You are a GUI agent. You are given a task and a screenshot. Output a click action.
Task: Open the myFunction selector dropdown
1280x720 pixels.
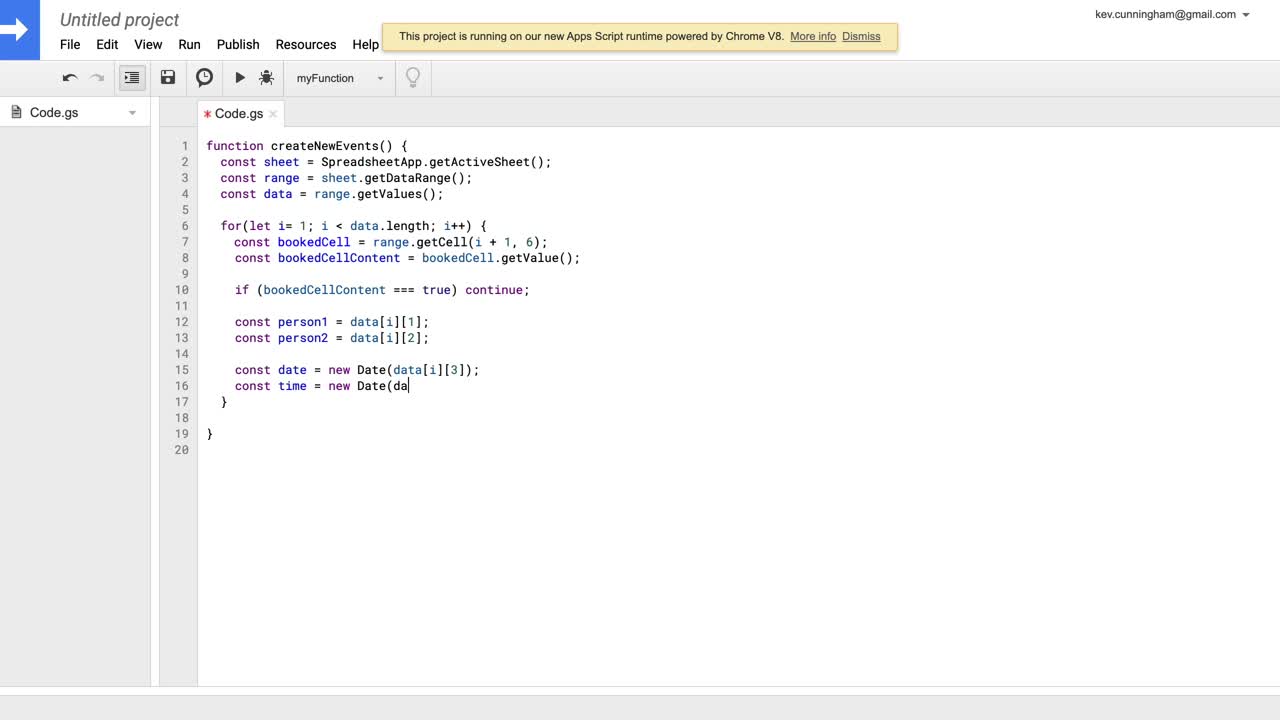(x=340, y=78)
